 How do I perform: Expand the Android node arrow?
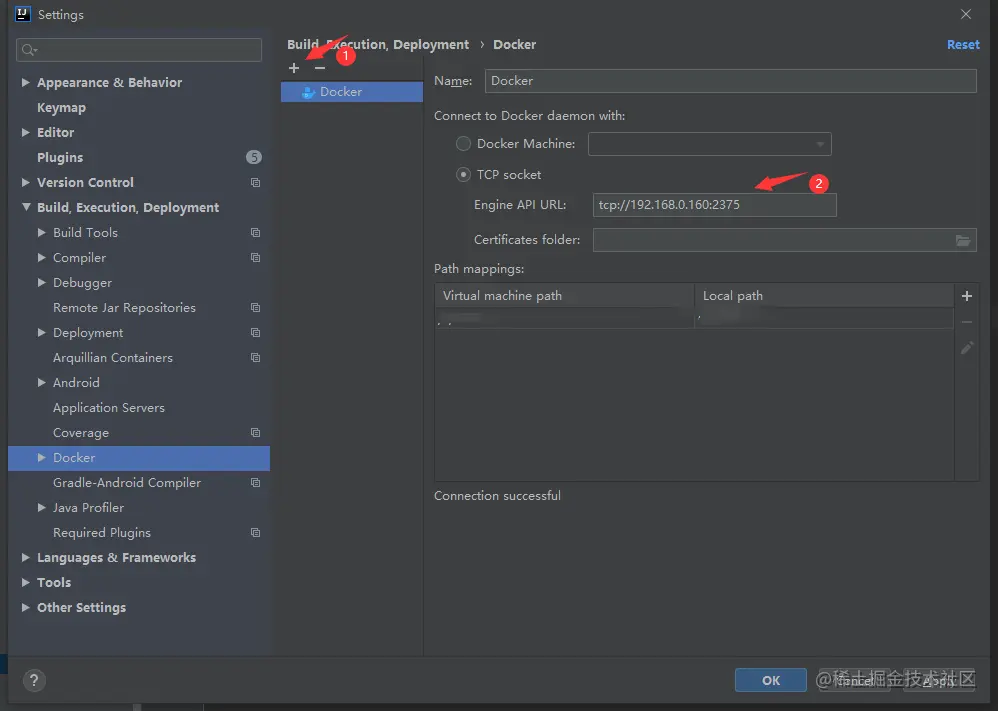point(41,383)
